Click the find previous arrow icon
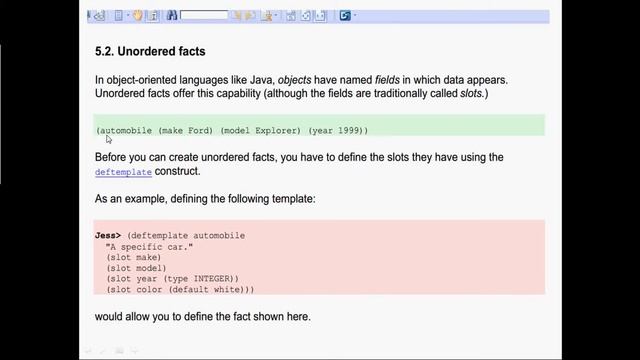The height and width of the screenshot is (360, 640). point(237,16)
